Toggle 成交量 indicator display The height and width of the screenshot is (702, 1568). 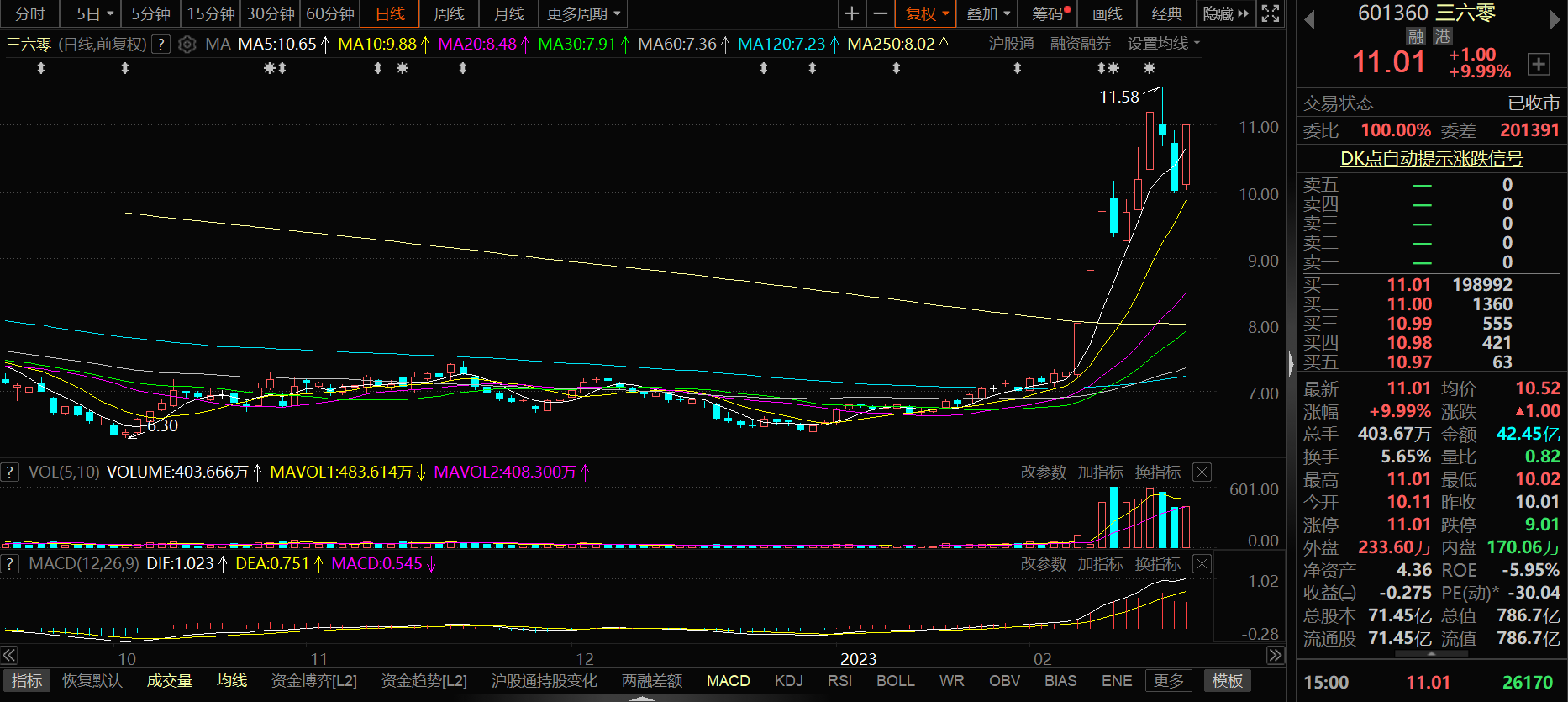click(x=170, y=681)
